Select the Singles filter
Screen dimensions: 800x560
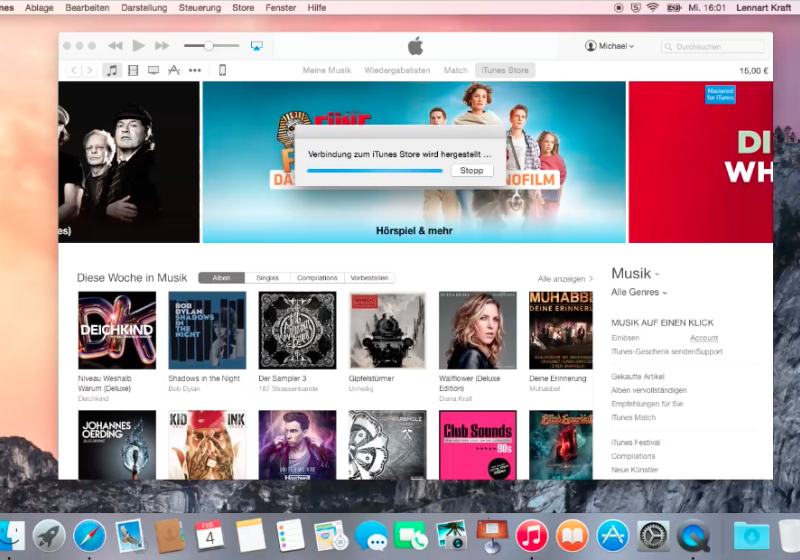[267, 278]
